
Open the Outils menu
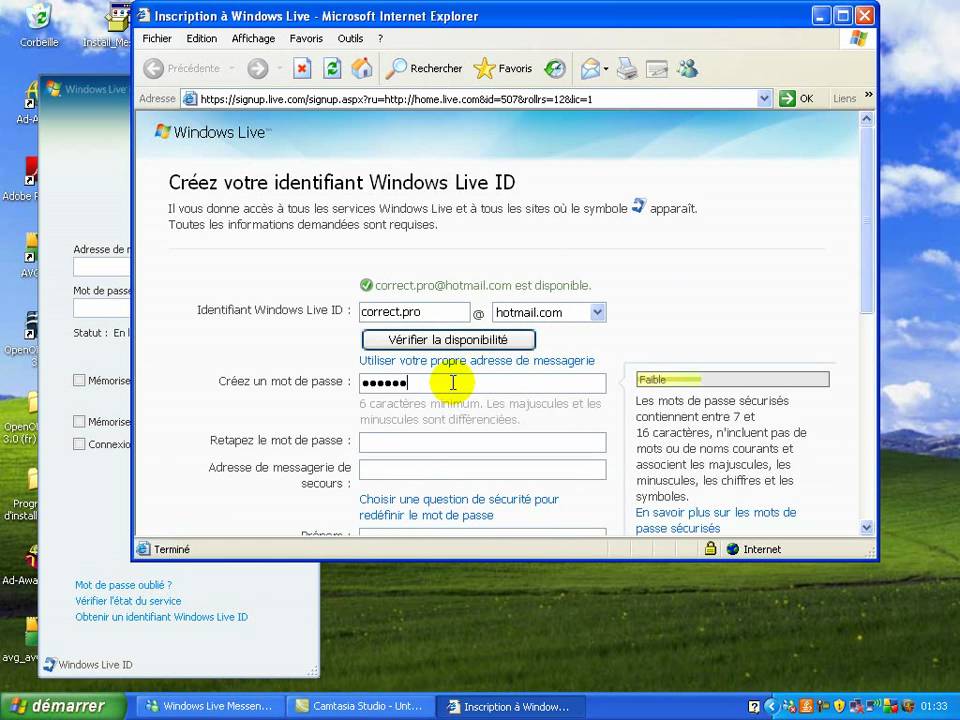[350, 39]
